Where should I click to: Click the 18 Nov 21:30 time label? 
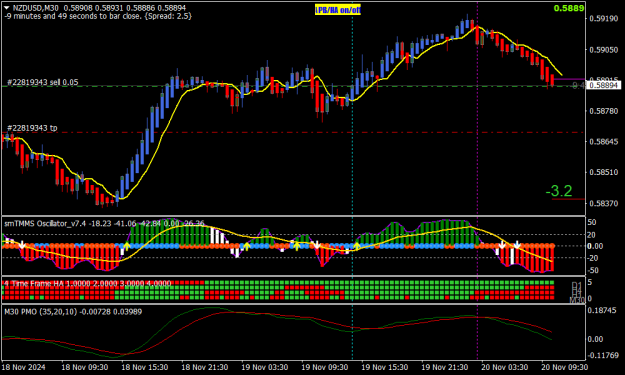pyautogui.click(x=205, y=367)
